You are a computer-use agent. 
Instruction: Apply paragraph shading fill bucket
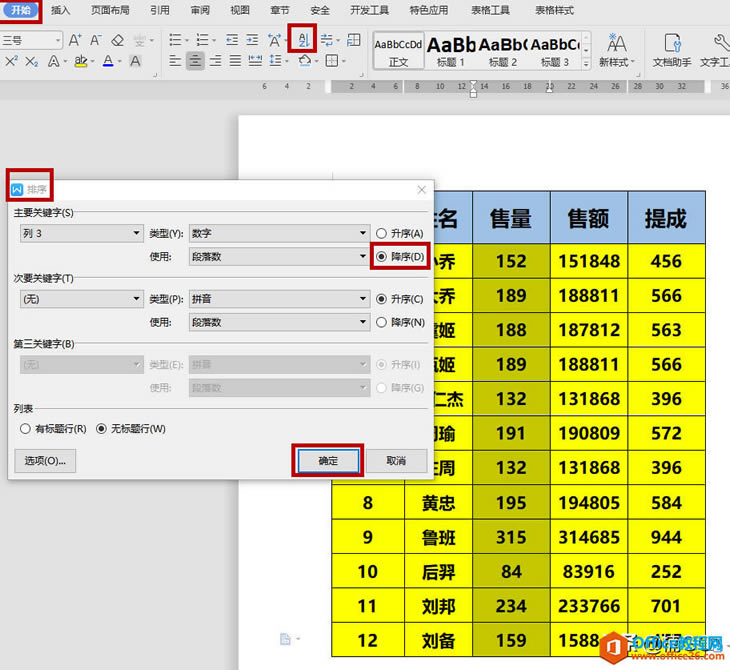(x=304, y=61)
